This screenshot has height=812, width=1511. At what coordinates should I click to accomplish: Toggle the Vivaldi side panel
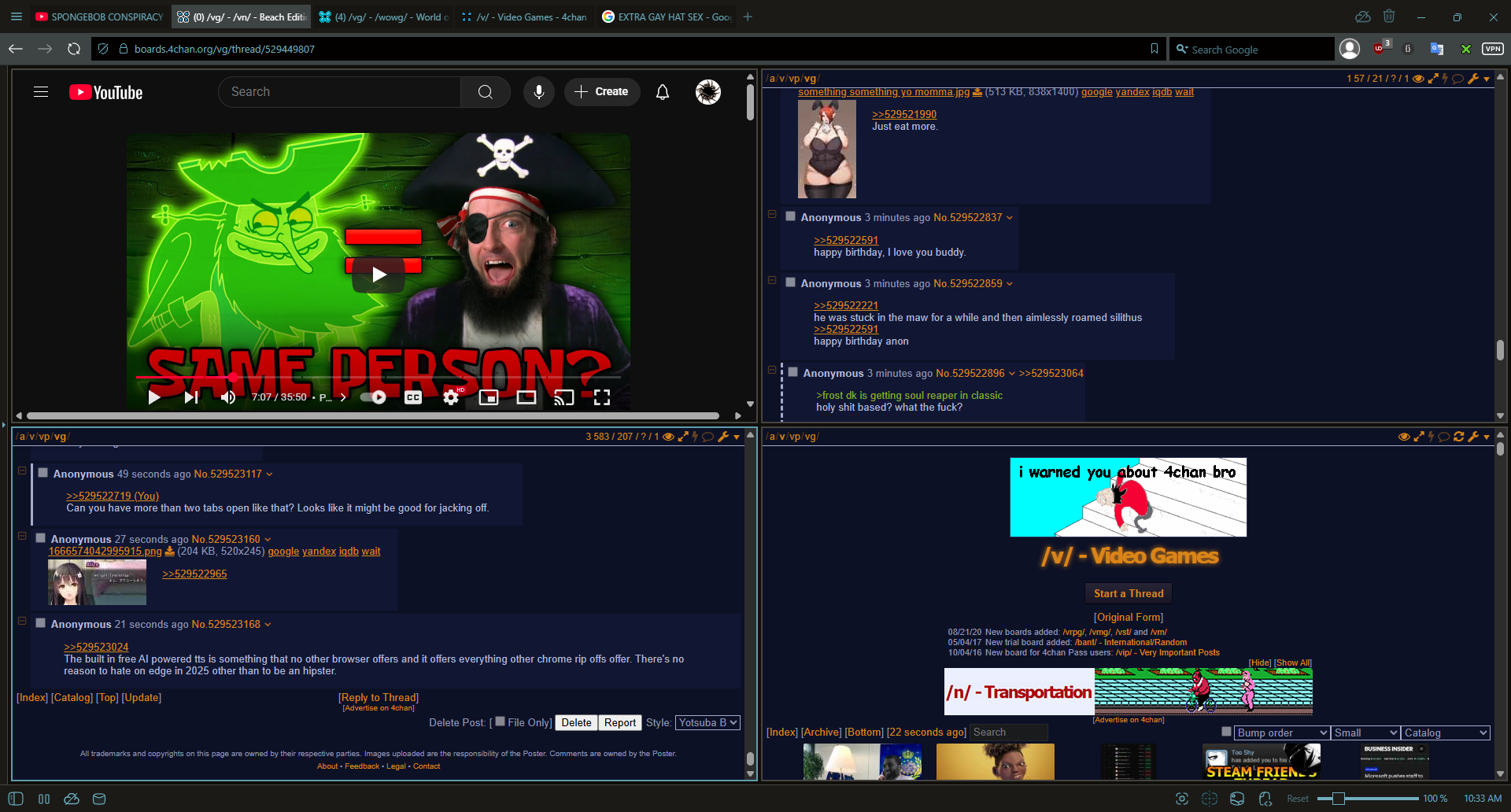[16, 799]
